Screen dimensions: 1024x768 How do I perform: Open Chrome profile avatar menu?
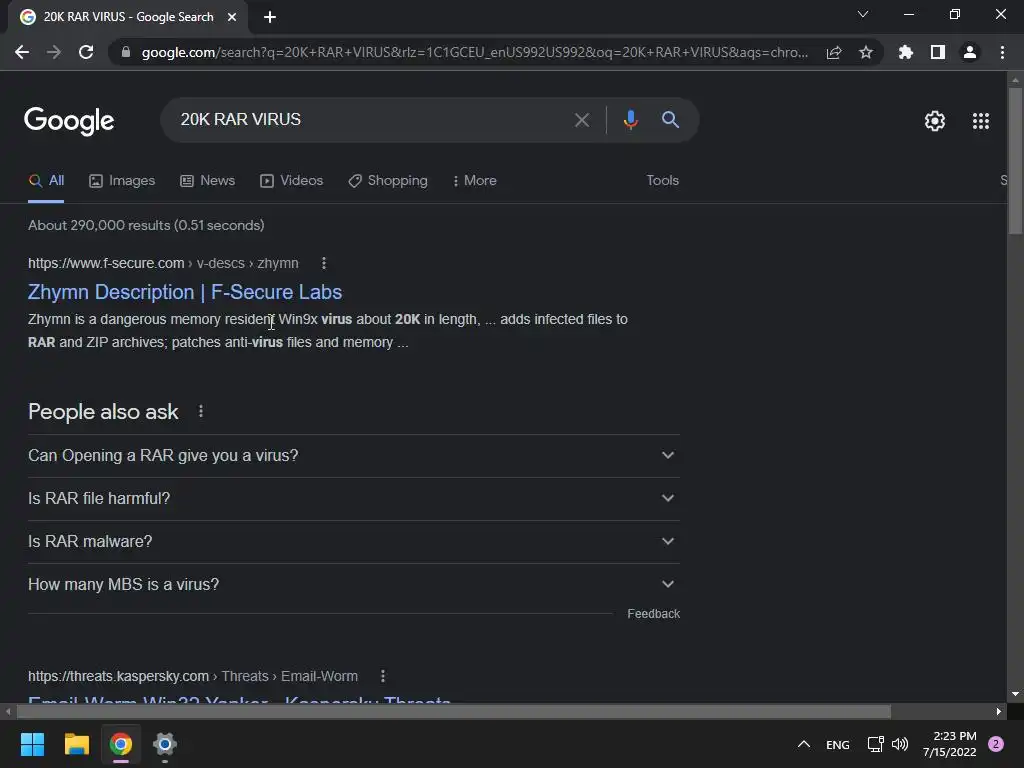point(970,52)
